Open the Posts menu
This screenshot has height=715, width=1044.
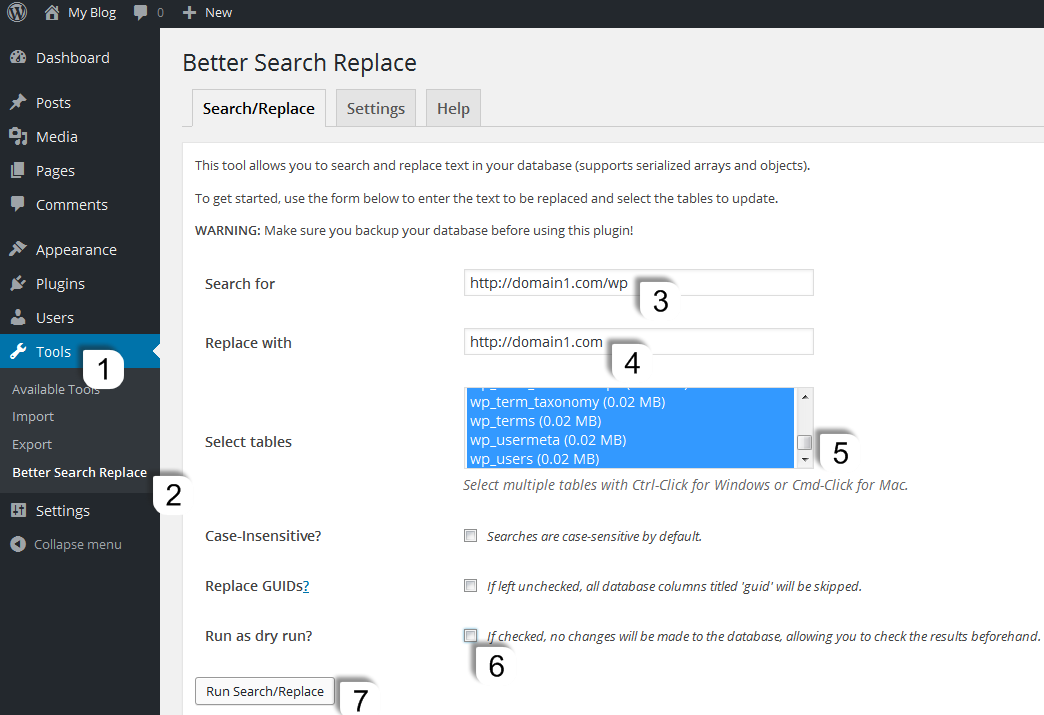(x=53, y=103)
